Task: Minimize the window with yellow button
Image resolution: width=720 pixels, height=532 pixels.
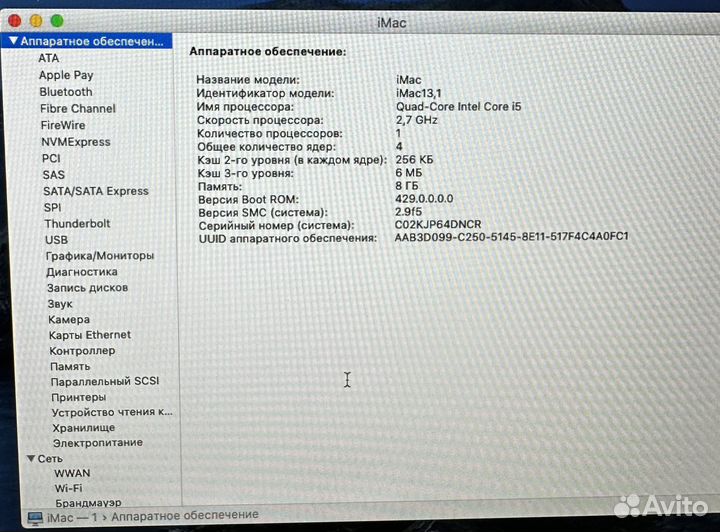Action: point(36,21)
